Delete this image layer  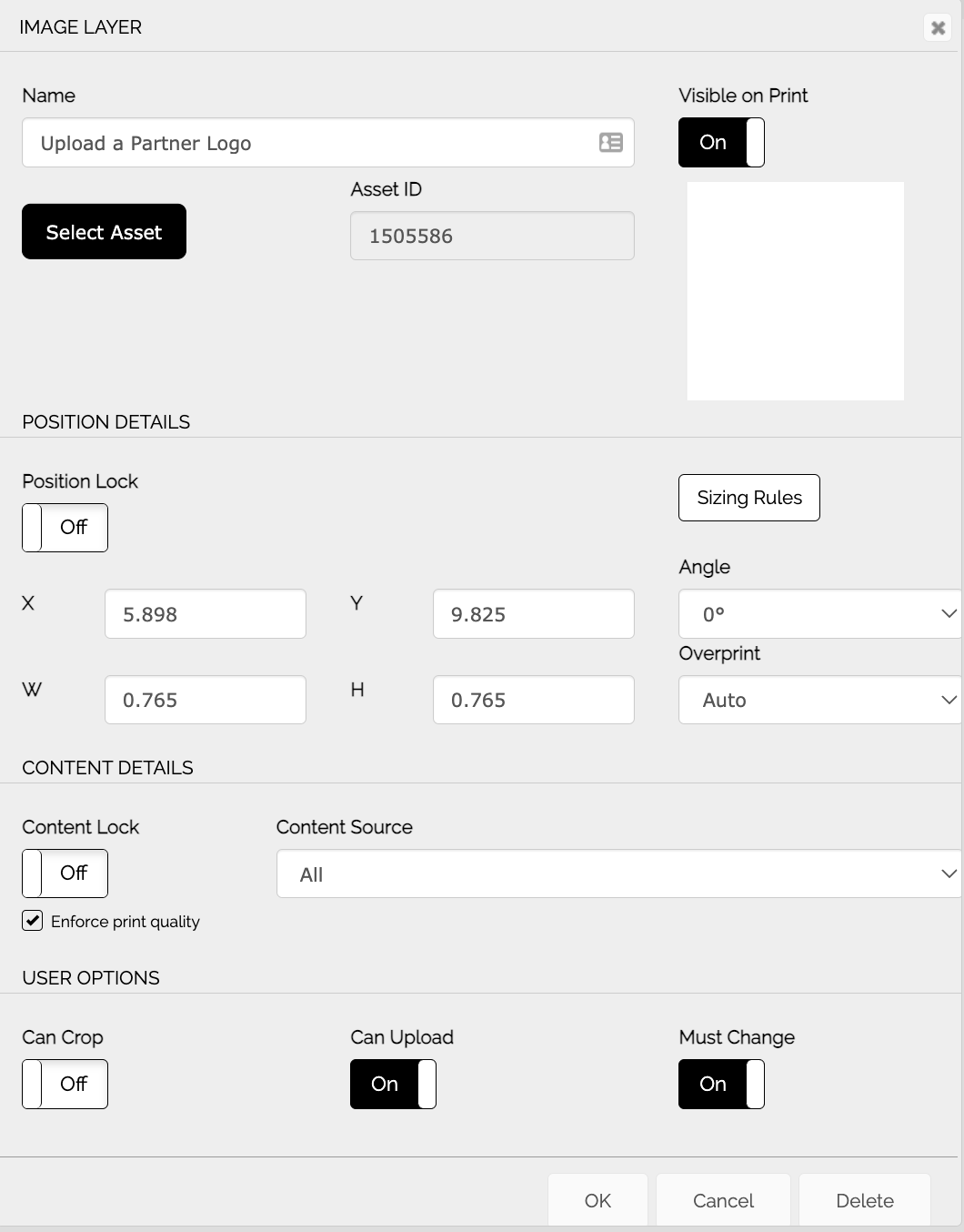click(x=863, y=1200)
